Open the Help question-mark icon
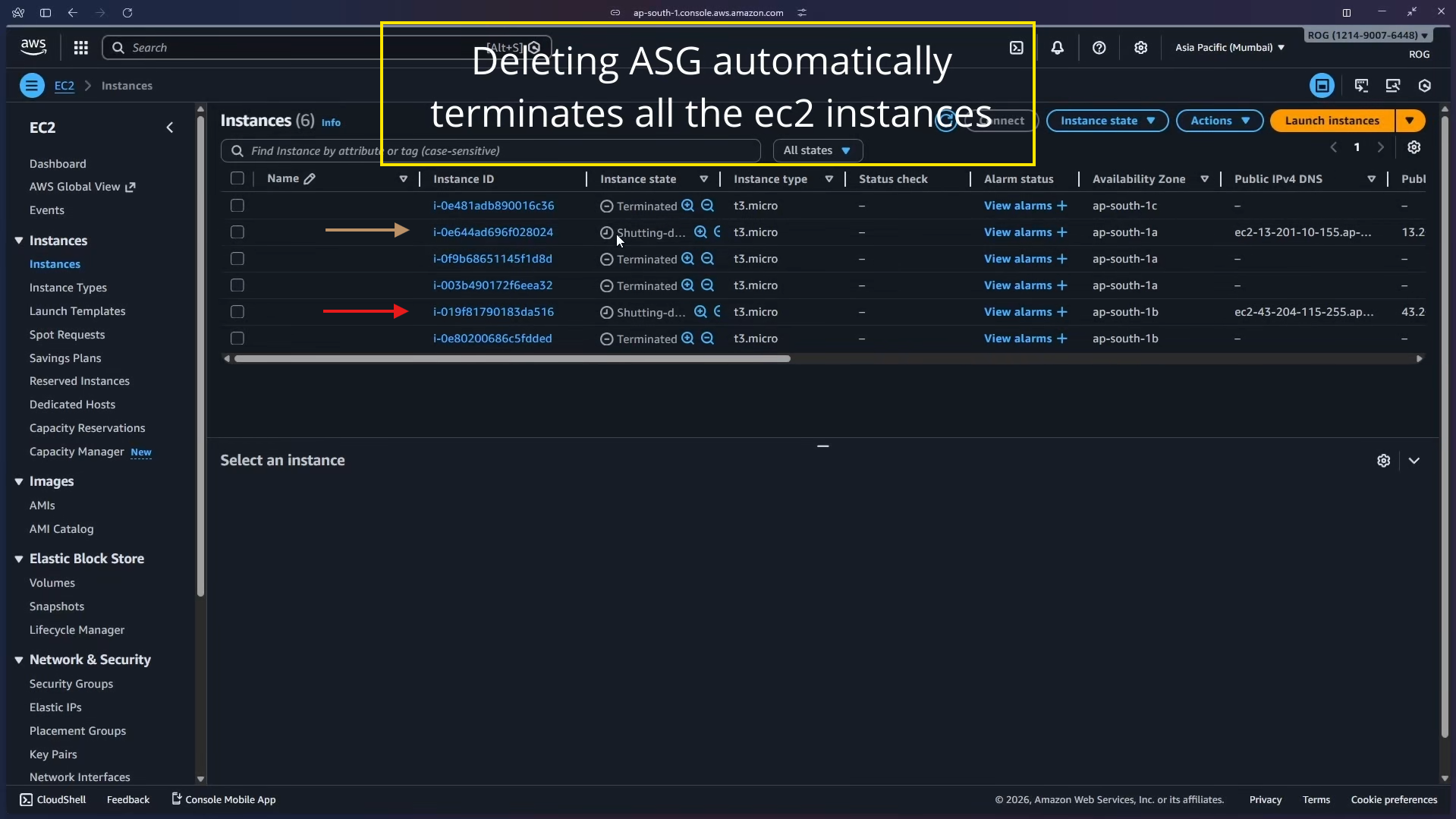Image resolution: width=1456 pixels, height=819 pixels. click(1099, 47)
